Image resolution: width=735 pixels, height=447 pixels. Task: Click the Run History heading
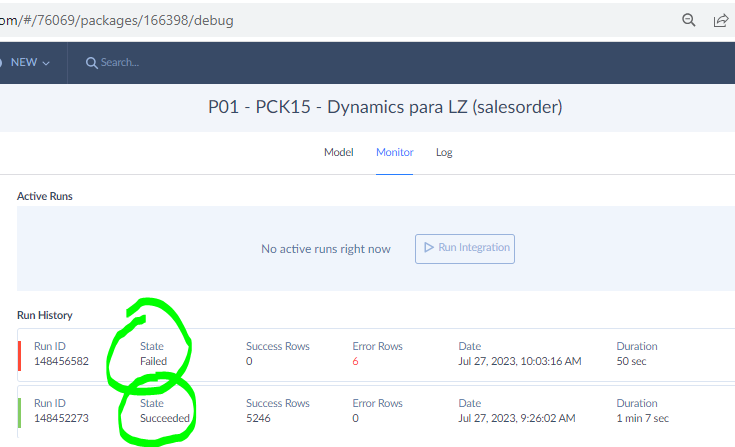click(x=45, y=315)
